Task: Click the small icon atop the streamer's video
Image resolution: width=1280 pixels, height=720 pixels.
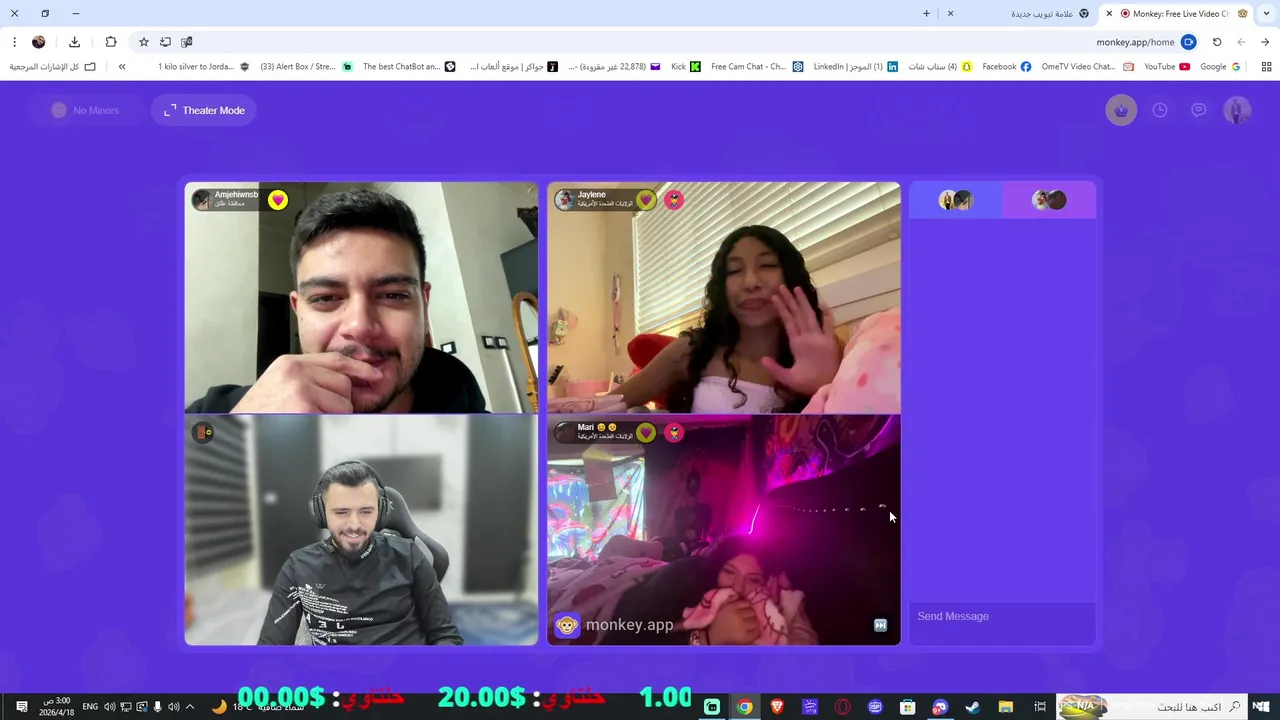Action: pyautogui.click(x=203, y=432)
